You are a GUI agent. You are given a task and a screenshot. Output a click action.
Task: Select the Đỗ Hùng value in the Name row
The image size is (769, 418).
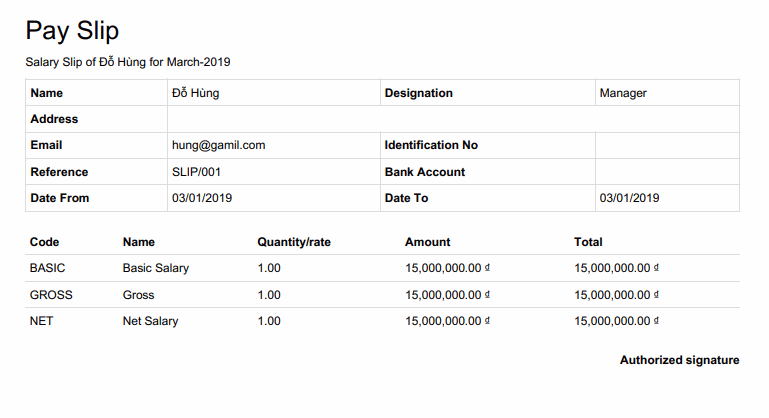pos(196,93)
